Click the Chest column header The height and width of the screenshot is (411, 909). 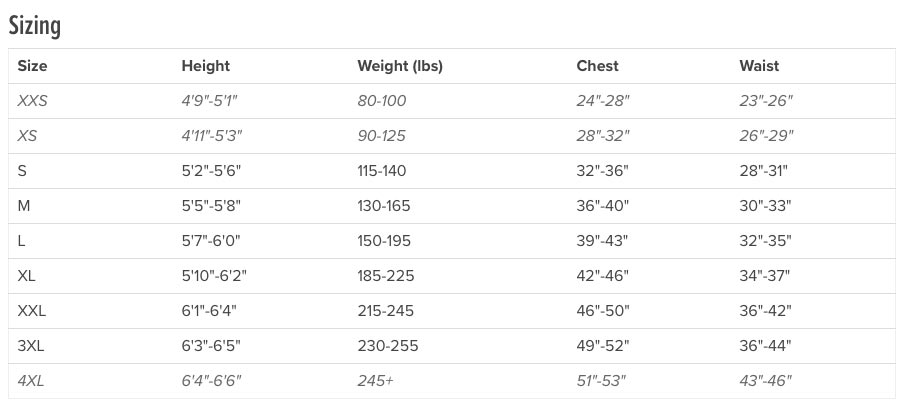point(597,66)
